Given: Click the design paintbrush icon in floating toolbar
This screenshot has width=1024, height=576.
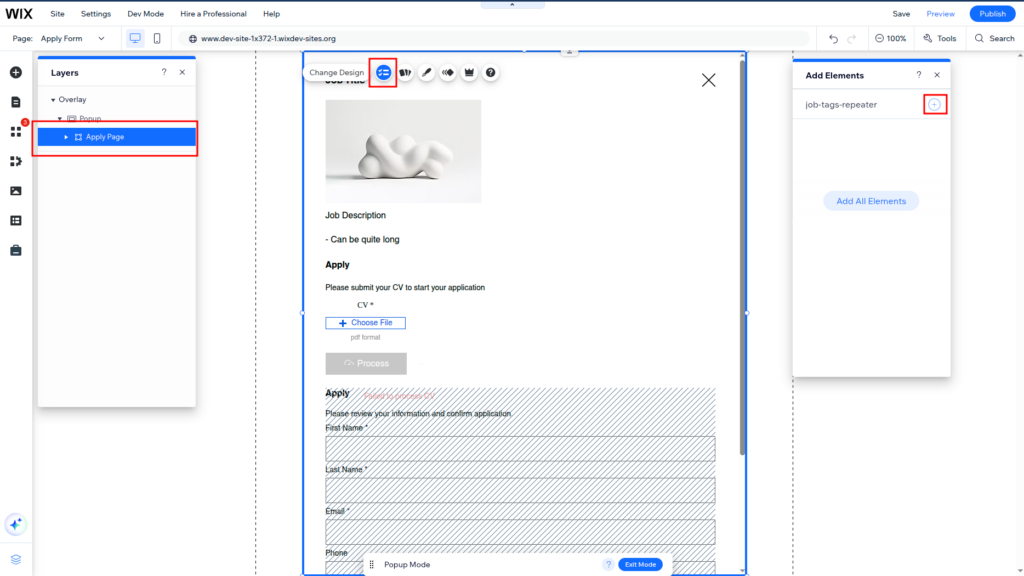Looking at the screenshot, I should 427,73.
